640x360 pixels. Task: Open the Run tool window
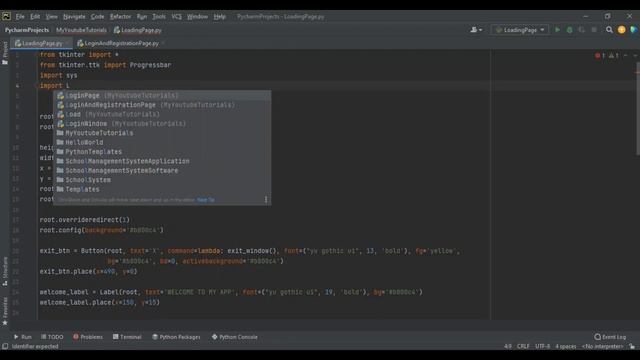(22, 337)
